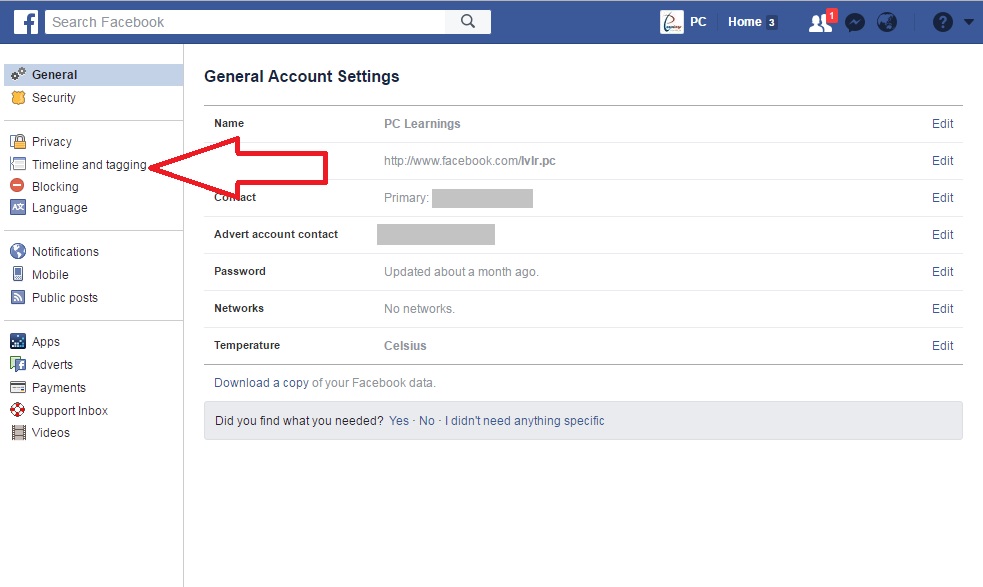Click the Mobile phone icon
Image resolution: width=983 pixels, height=587 pixels.
point(18,274)
